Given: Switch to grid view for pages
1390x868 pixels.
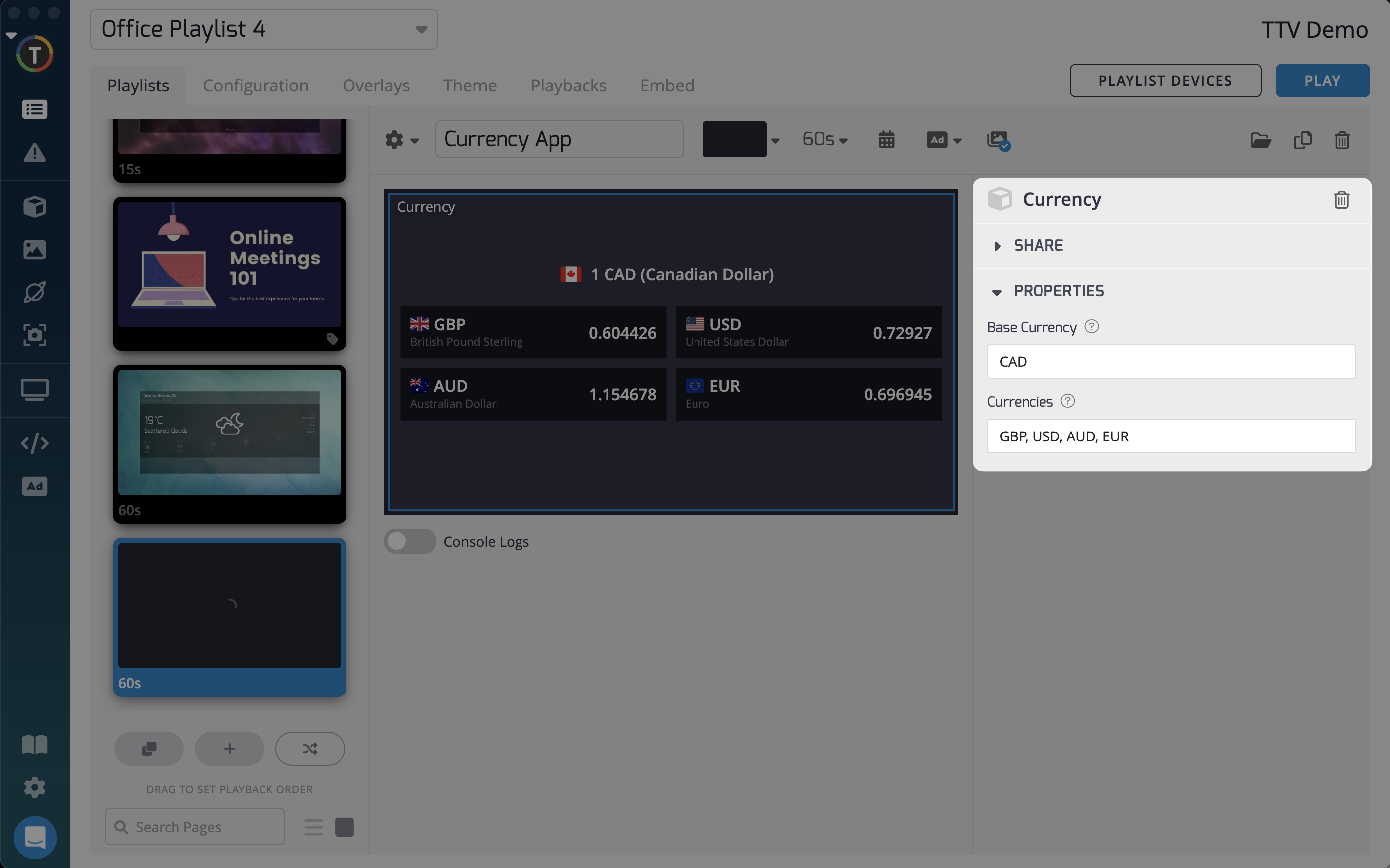Looking at the screenshot, I should tap(345, 827).
